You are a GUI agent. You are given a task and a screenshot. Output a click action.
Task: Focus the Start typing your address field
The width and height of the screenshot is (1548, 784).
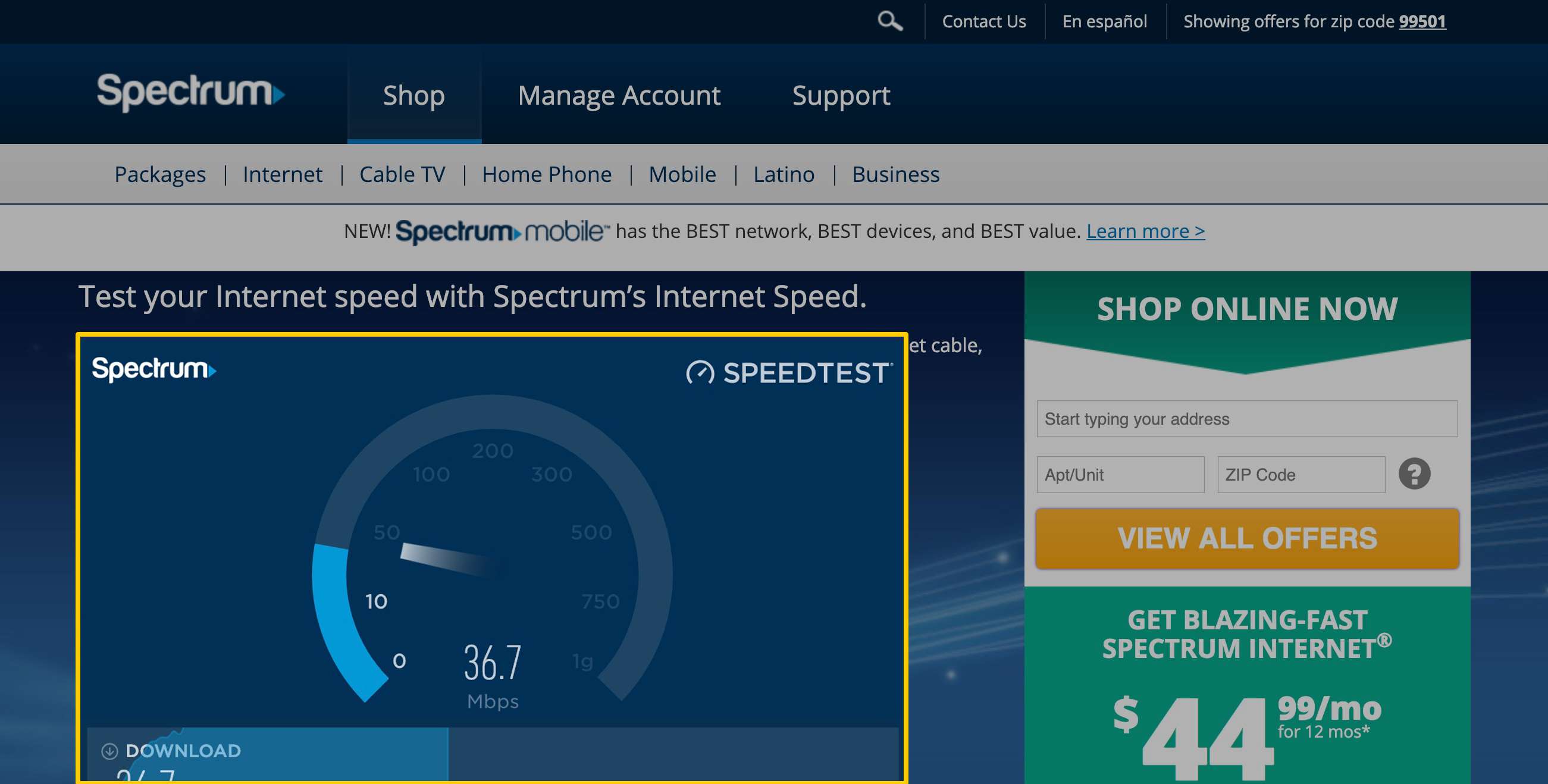(x=1247, y=419)
